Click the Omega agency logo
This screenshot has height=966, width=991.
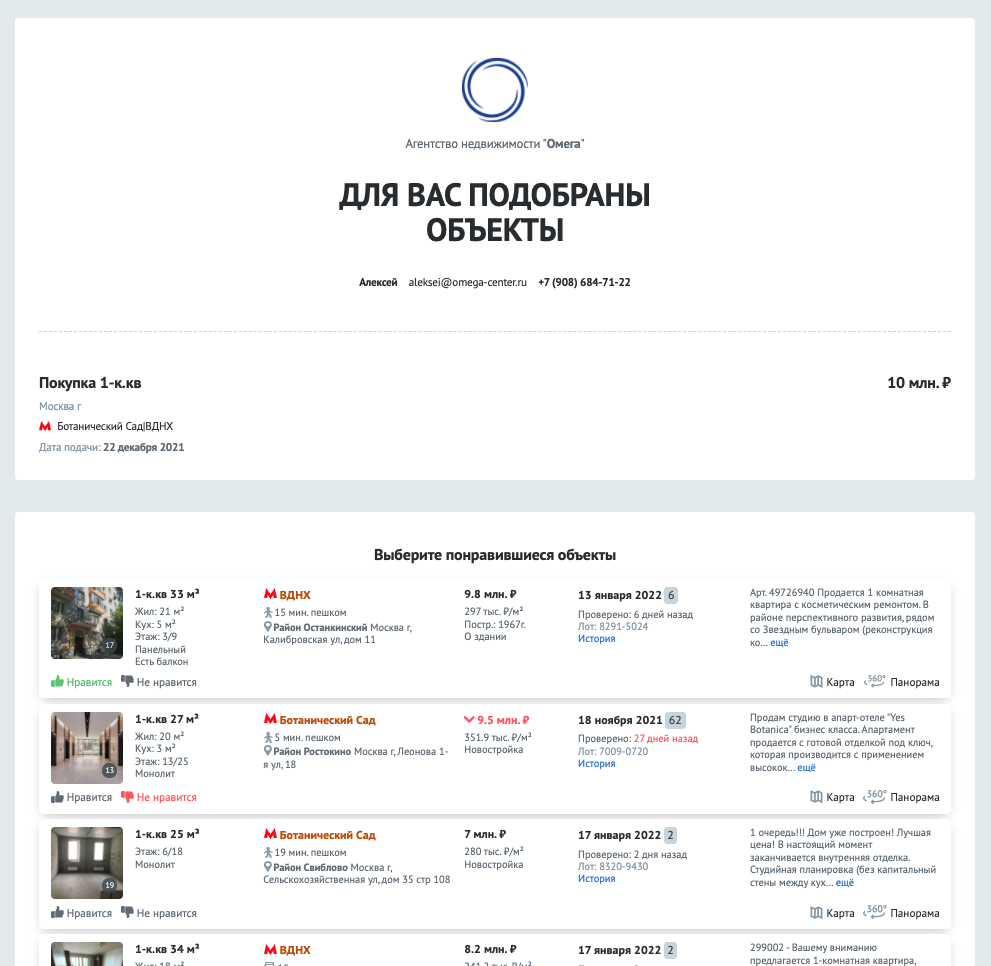[x=494, y=90]
